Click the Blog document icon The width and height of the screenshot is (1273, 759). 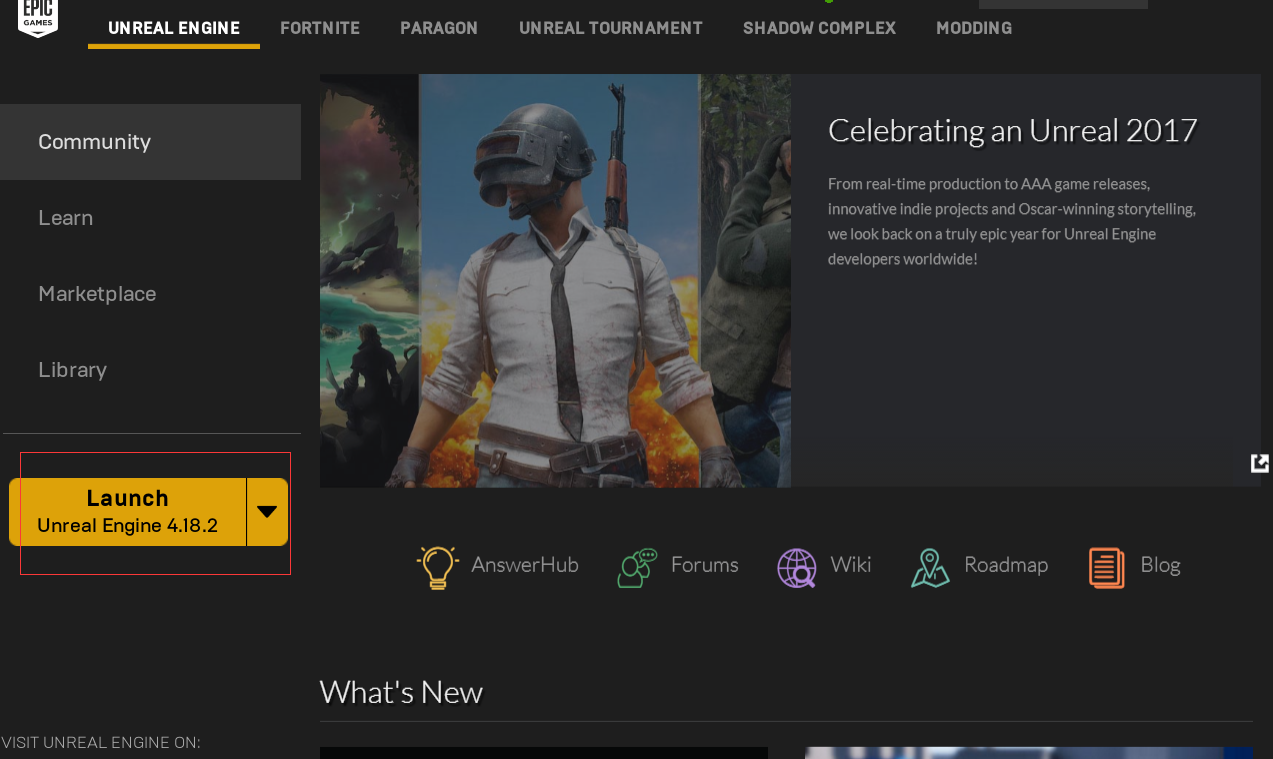pyautogui.click(x=1107, y=567)
